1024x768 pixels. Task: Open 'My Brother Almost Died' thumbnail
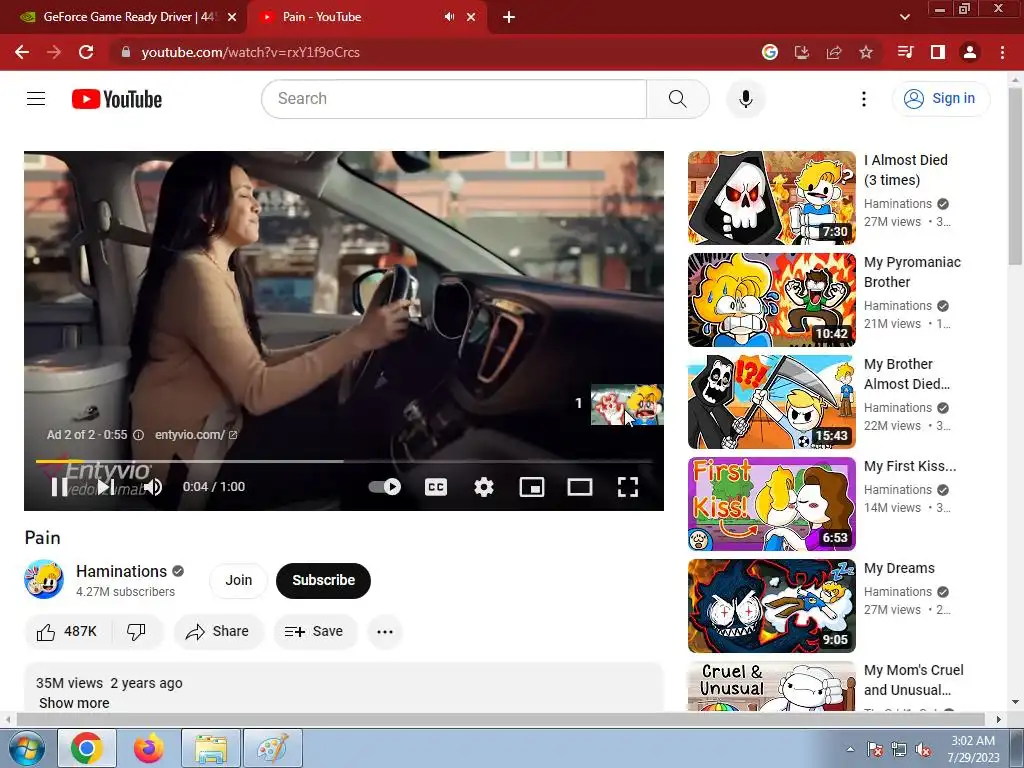(x=771, y=402)
